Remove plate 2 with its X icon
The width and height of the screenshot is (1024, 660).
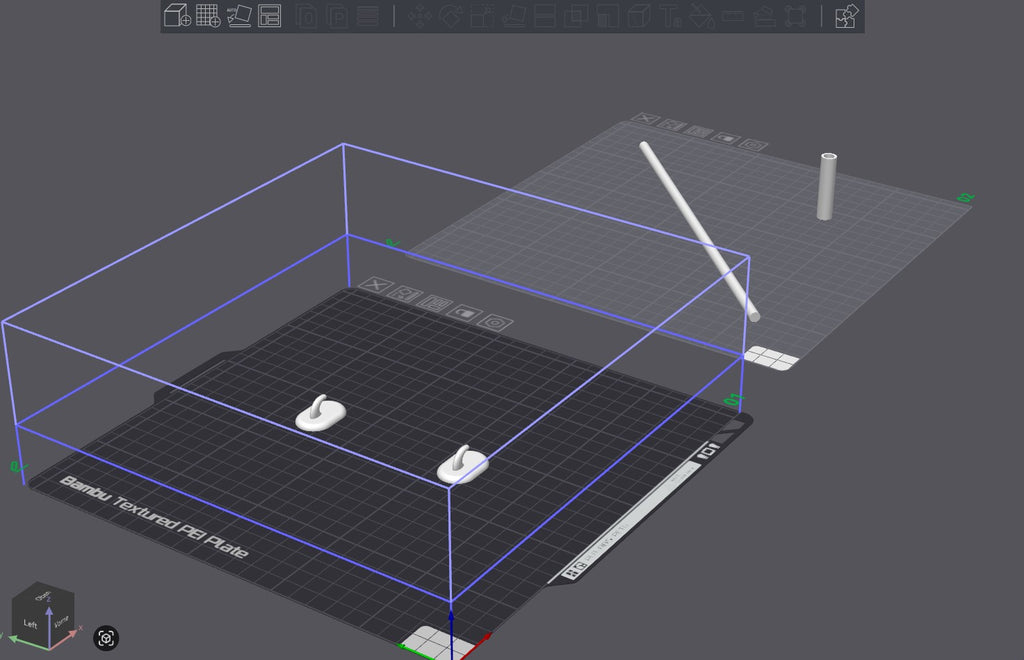pyautogui.click(x=645, y=118)
